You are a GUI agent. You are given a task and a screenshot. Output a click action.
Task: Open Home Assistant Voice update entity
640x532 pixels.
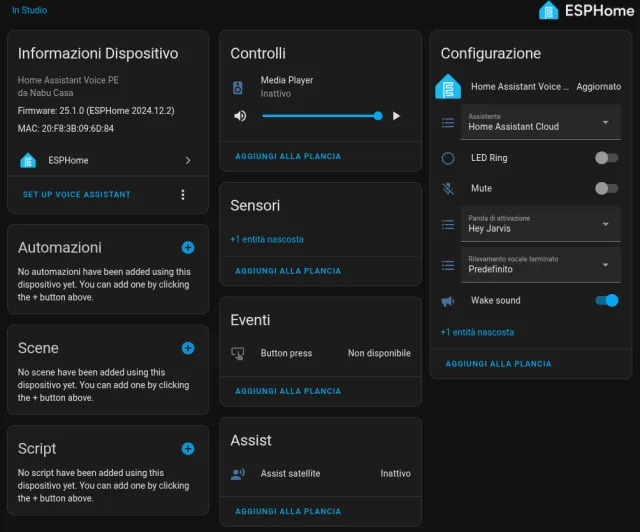520,87
